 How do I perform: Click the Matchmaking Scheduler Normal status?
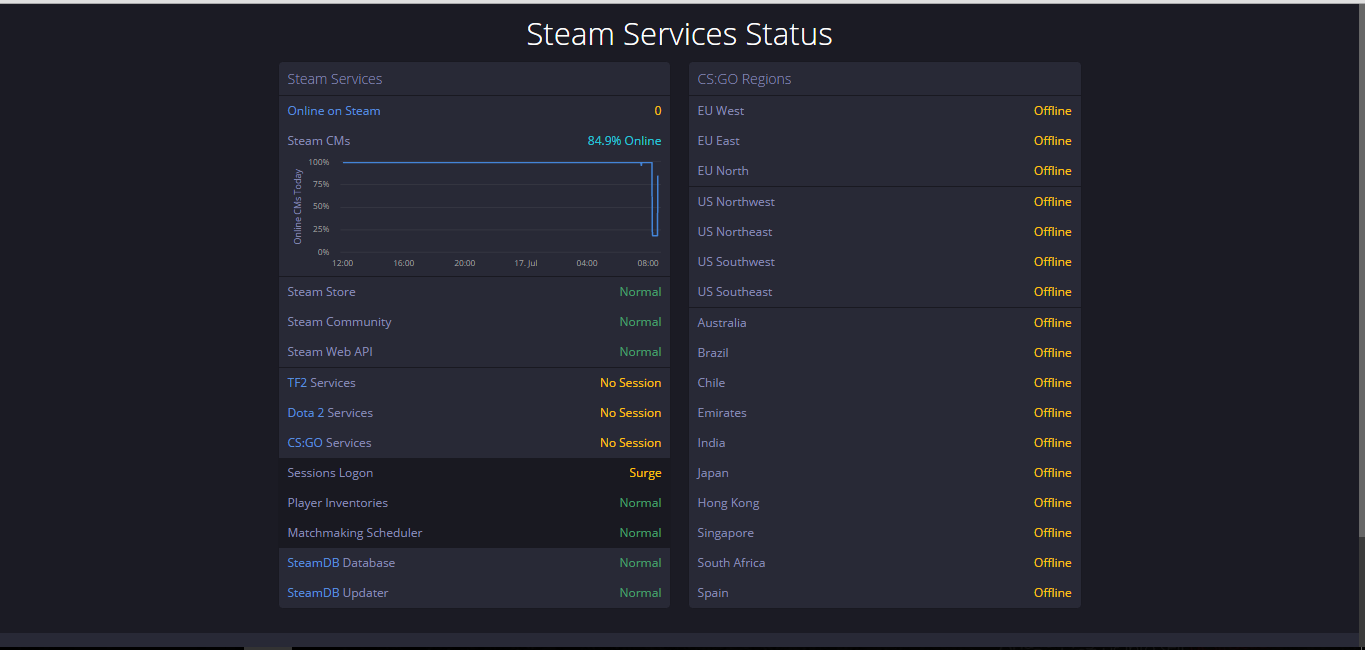coord(640,533)
